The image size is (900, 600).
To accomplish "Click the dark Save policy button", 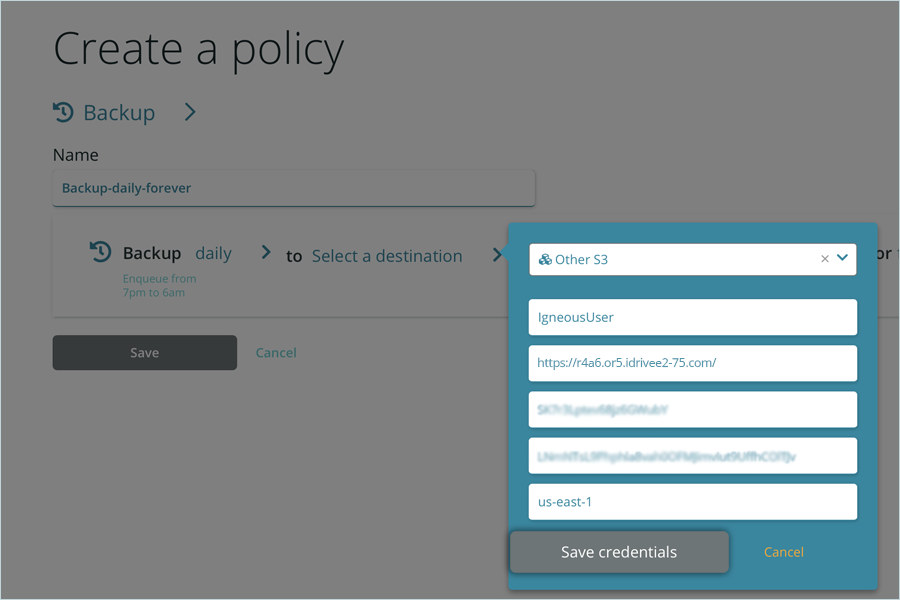I will point(145,353).
